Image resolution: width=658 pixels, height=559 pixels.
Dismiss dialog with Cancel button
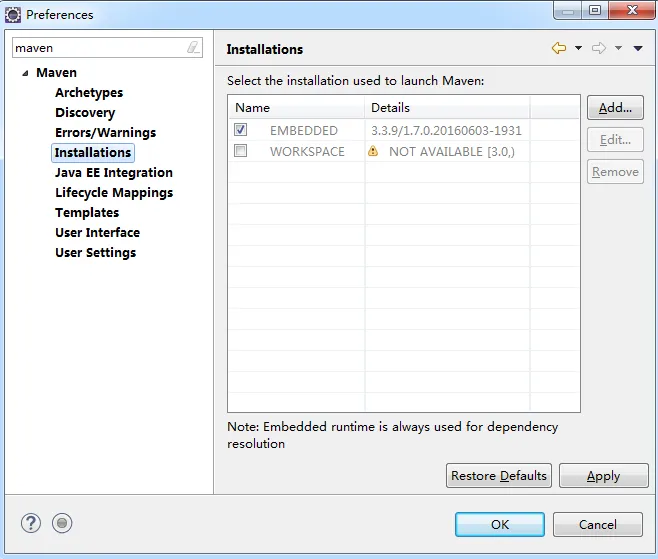click(598, 524)
